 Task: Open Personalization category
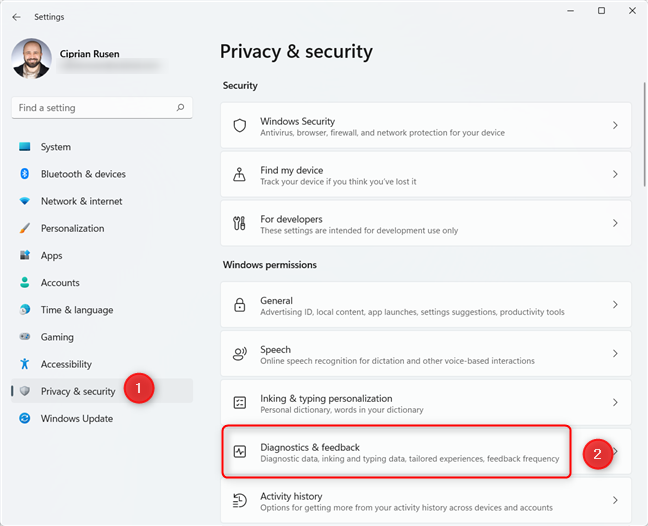(102, 228)
